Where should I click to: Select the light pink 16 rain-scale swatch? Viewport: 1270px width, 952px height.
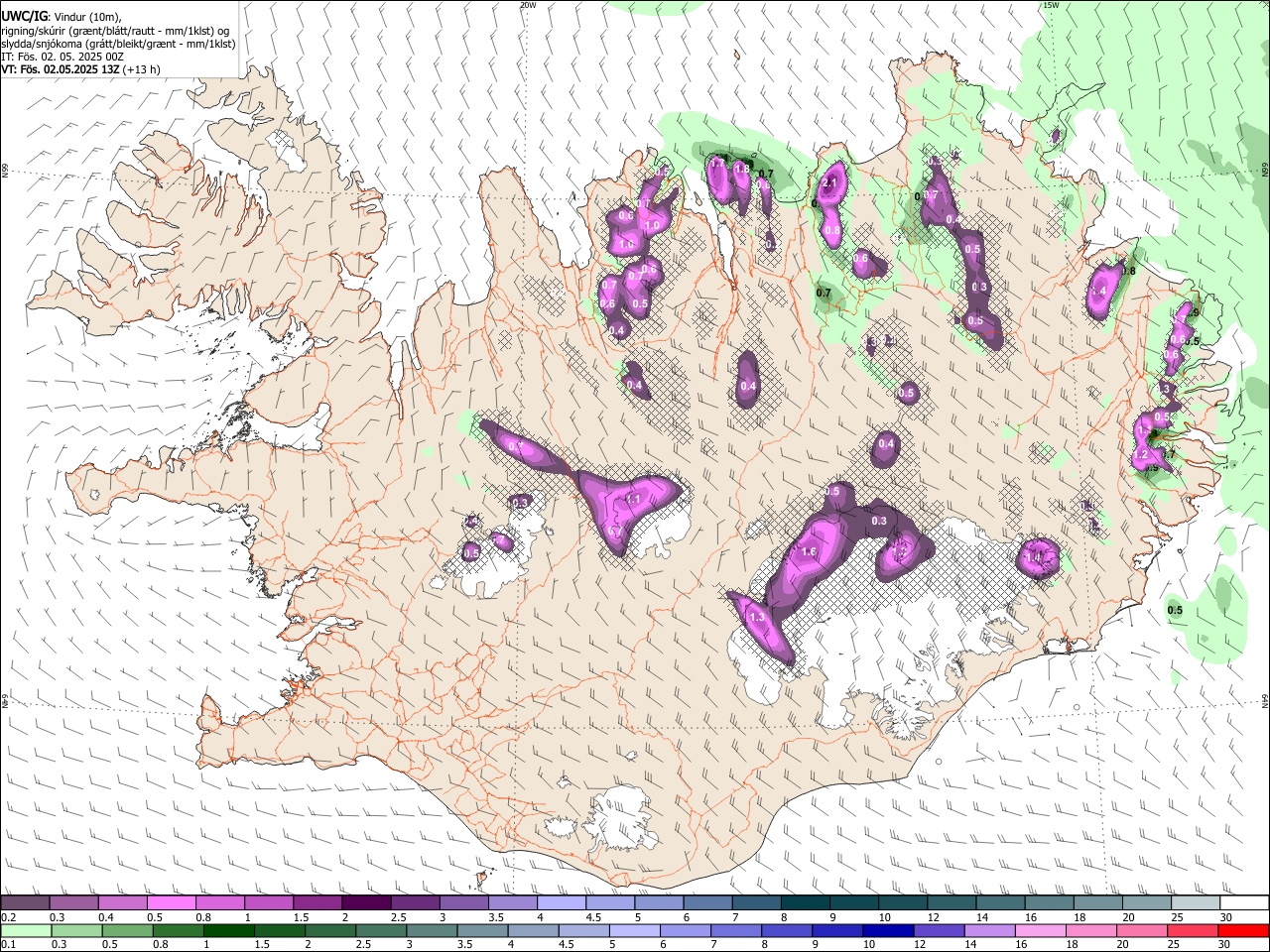[x=1041, y=930]
